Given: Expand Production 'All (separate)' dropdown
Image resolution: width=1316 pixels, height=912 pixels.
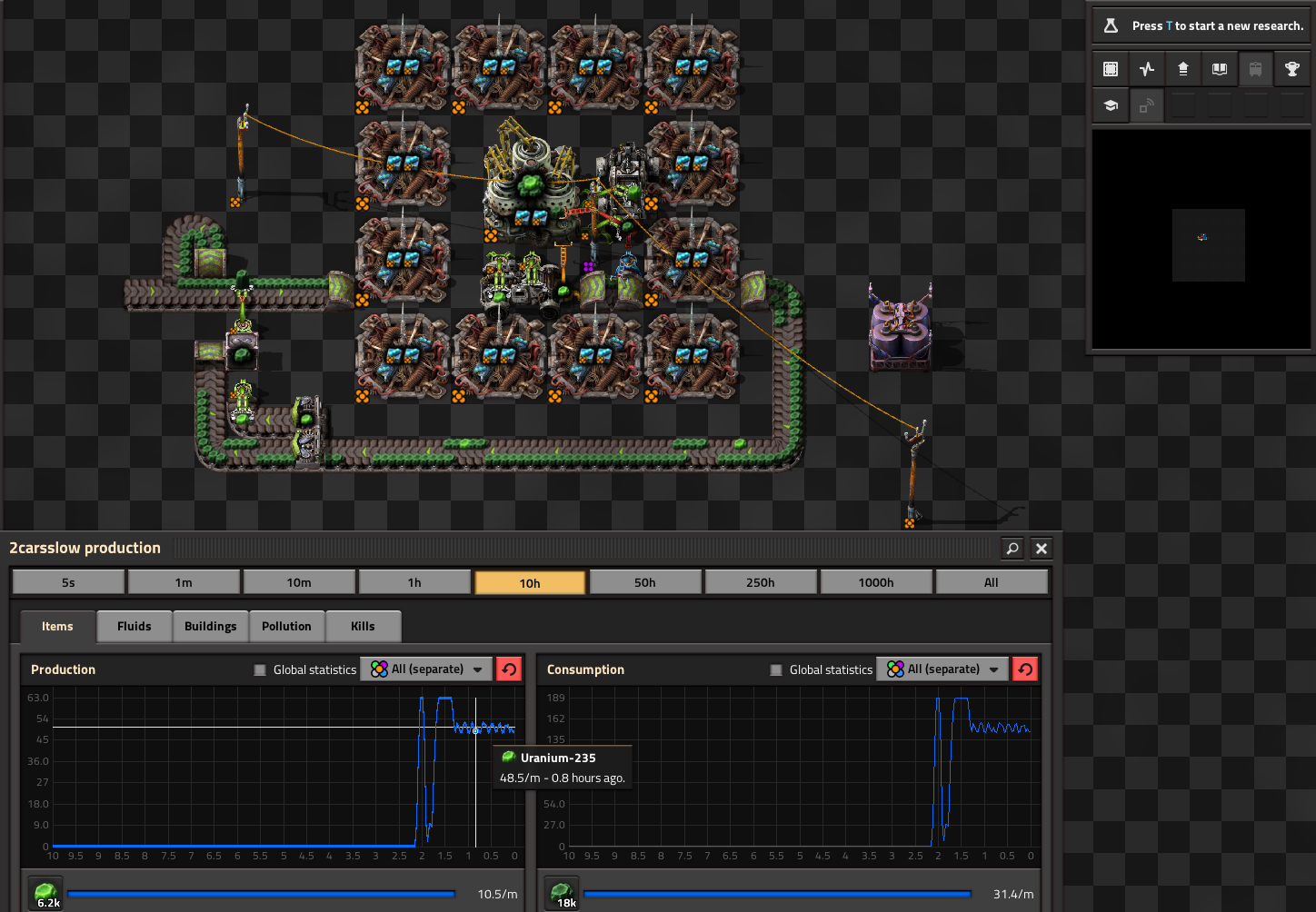Looking at the screenshot, I should (427, 669).
